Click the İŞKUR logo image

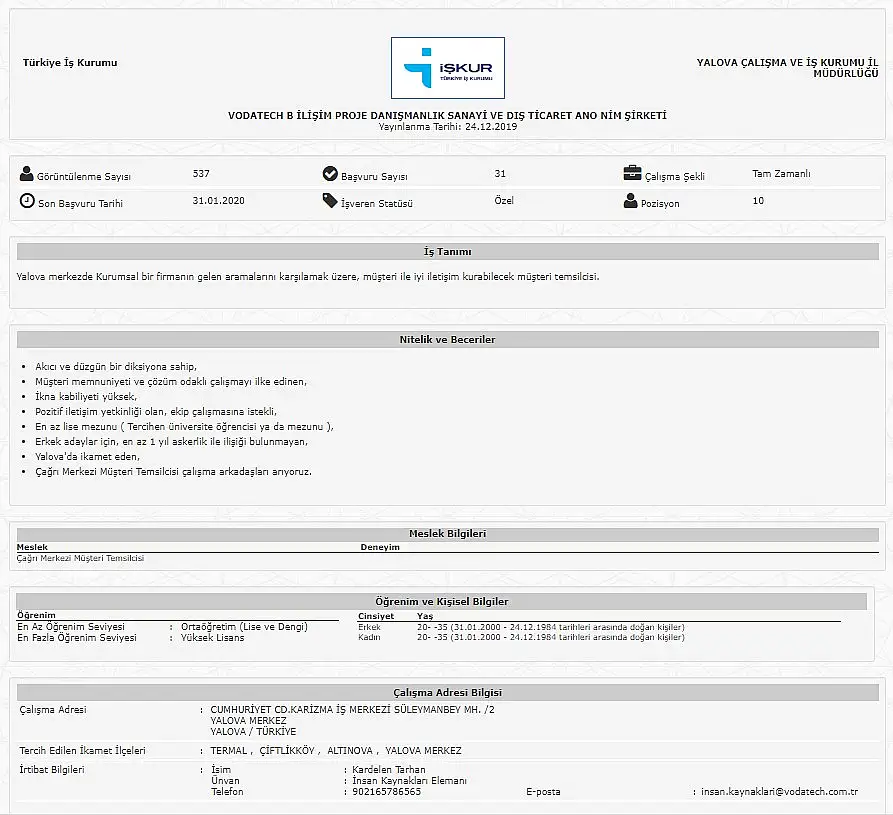tap(448, 68)
